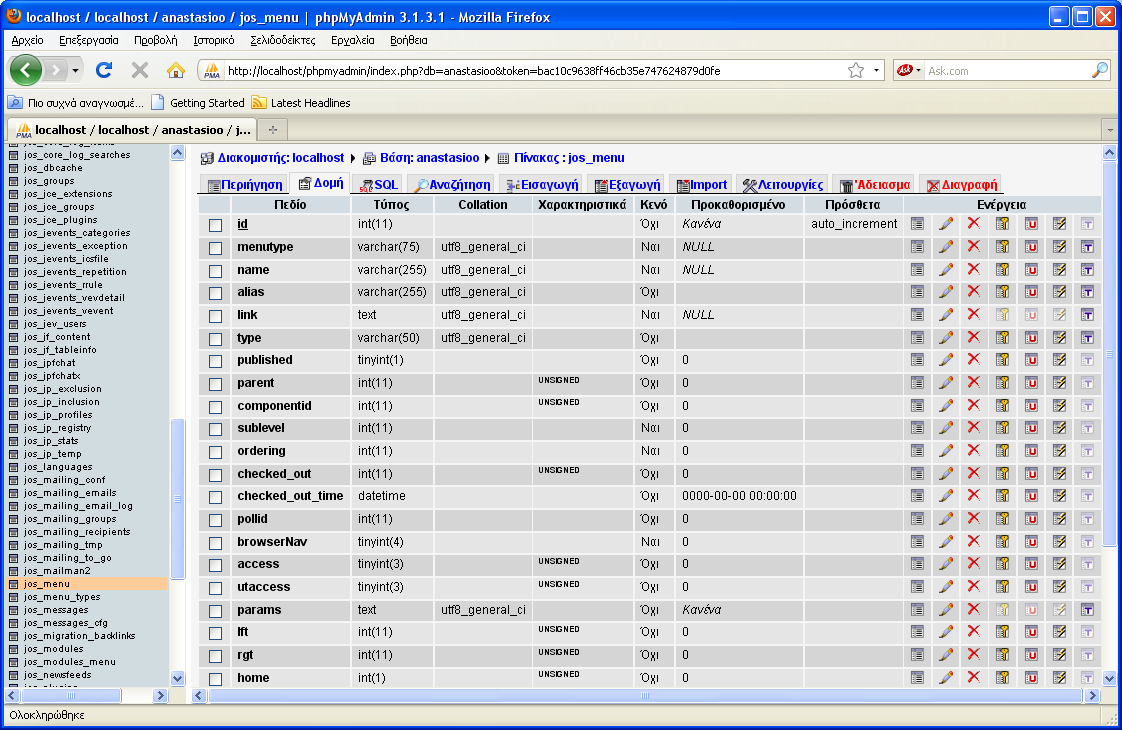1122x730 pixels.
Task: Open the list-all-tabs dropdown
Action: coord(1110,130)
